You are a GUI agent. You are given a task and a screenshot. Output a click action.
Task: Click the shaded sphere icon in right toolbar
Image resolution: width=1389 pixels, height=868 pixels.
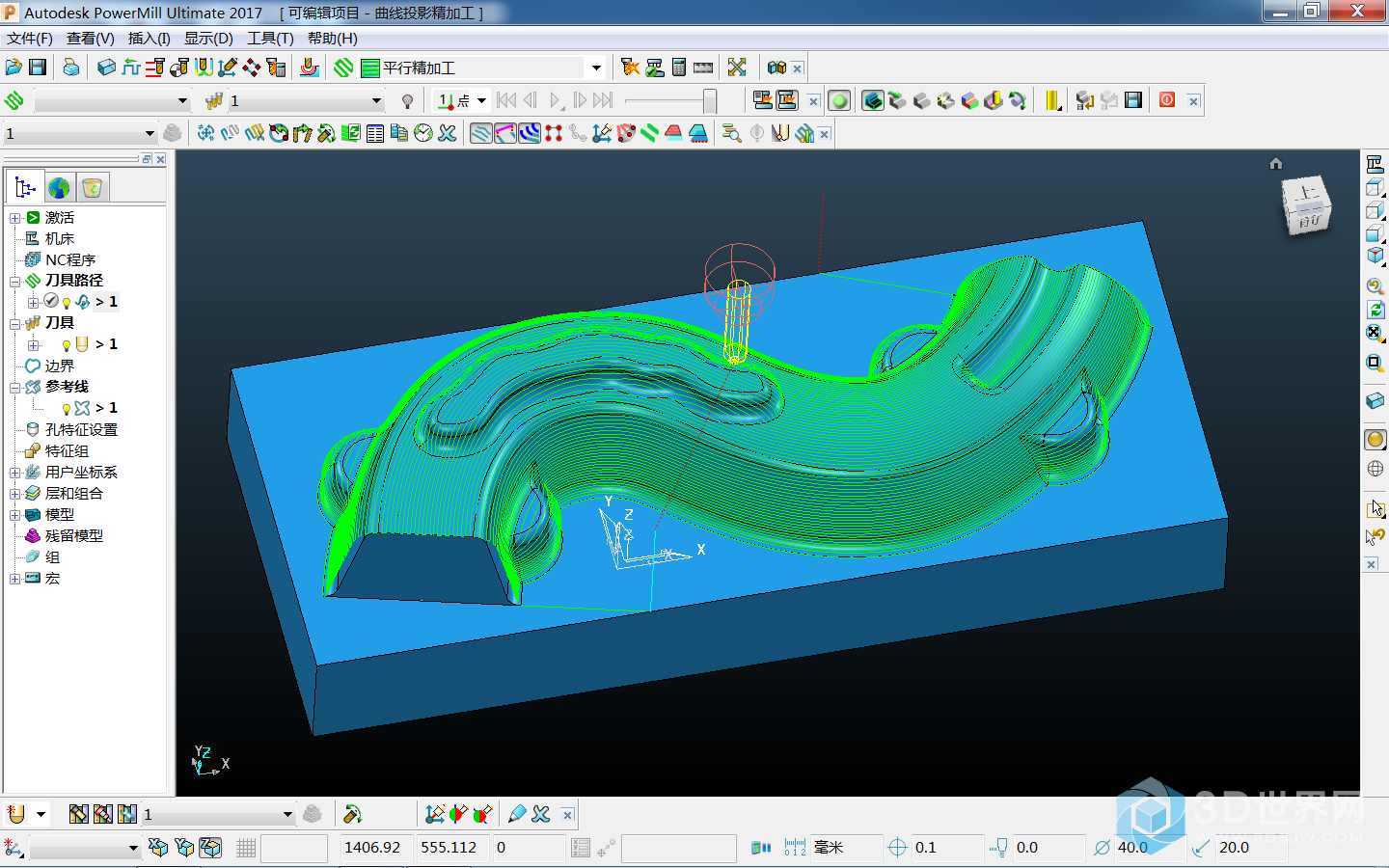(1375, 440)
